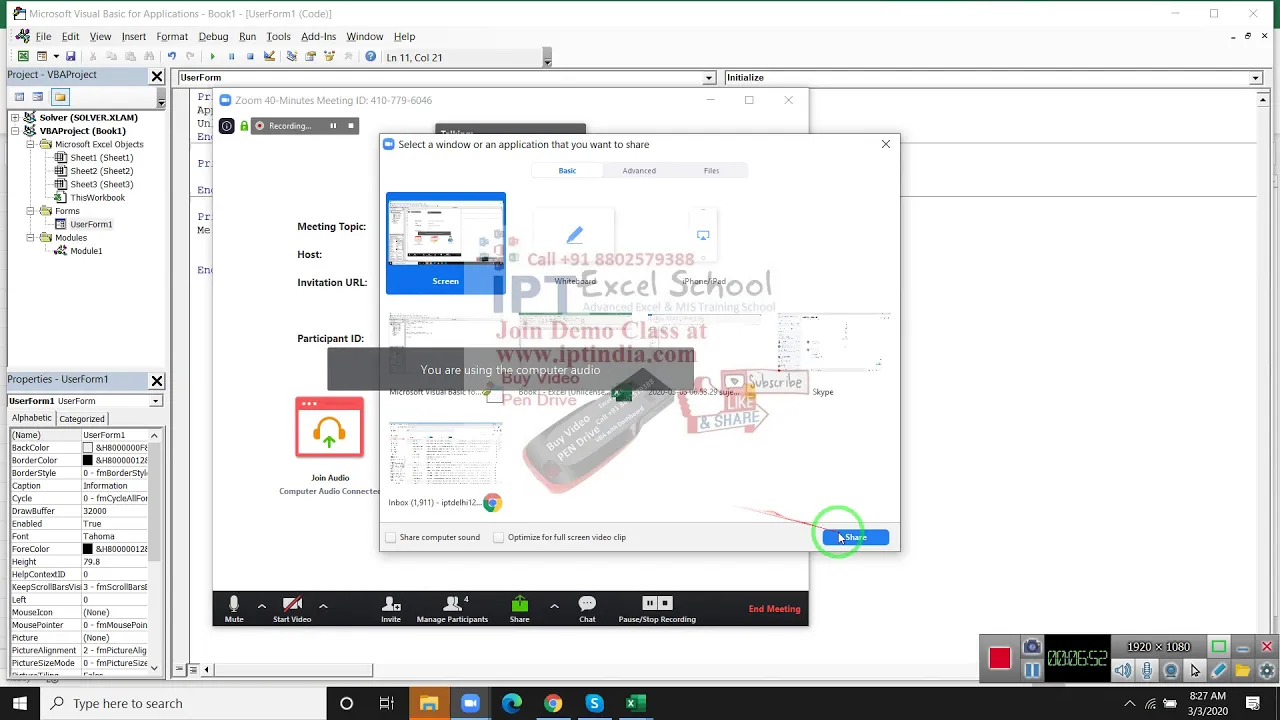
Task: Click the blue Help question mark icon
Action: [370, 57]
